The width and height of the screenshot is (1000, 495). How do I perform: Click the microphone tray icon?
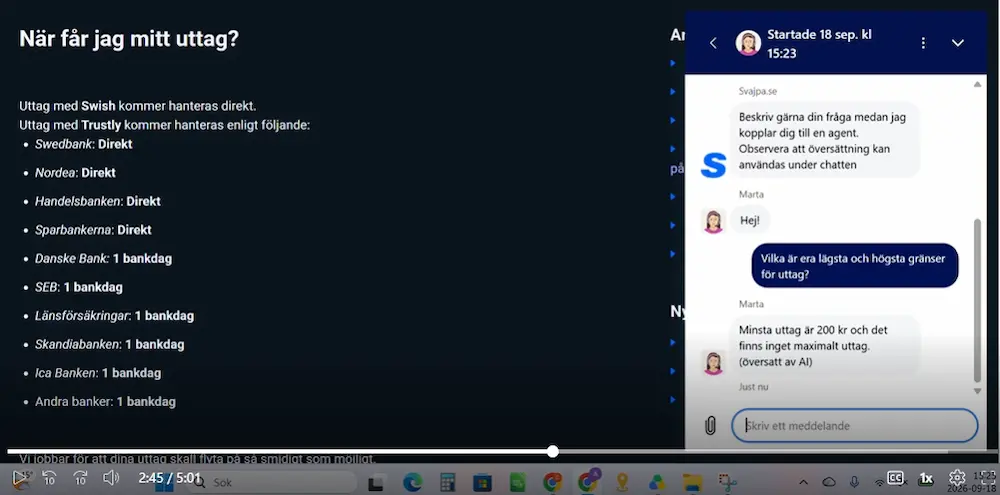855,482
